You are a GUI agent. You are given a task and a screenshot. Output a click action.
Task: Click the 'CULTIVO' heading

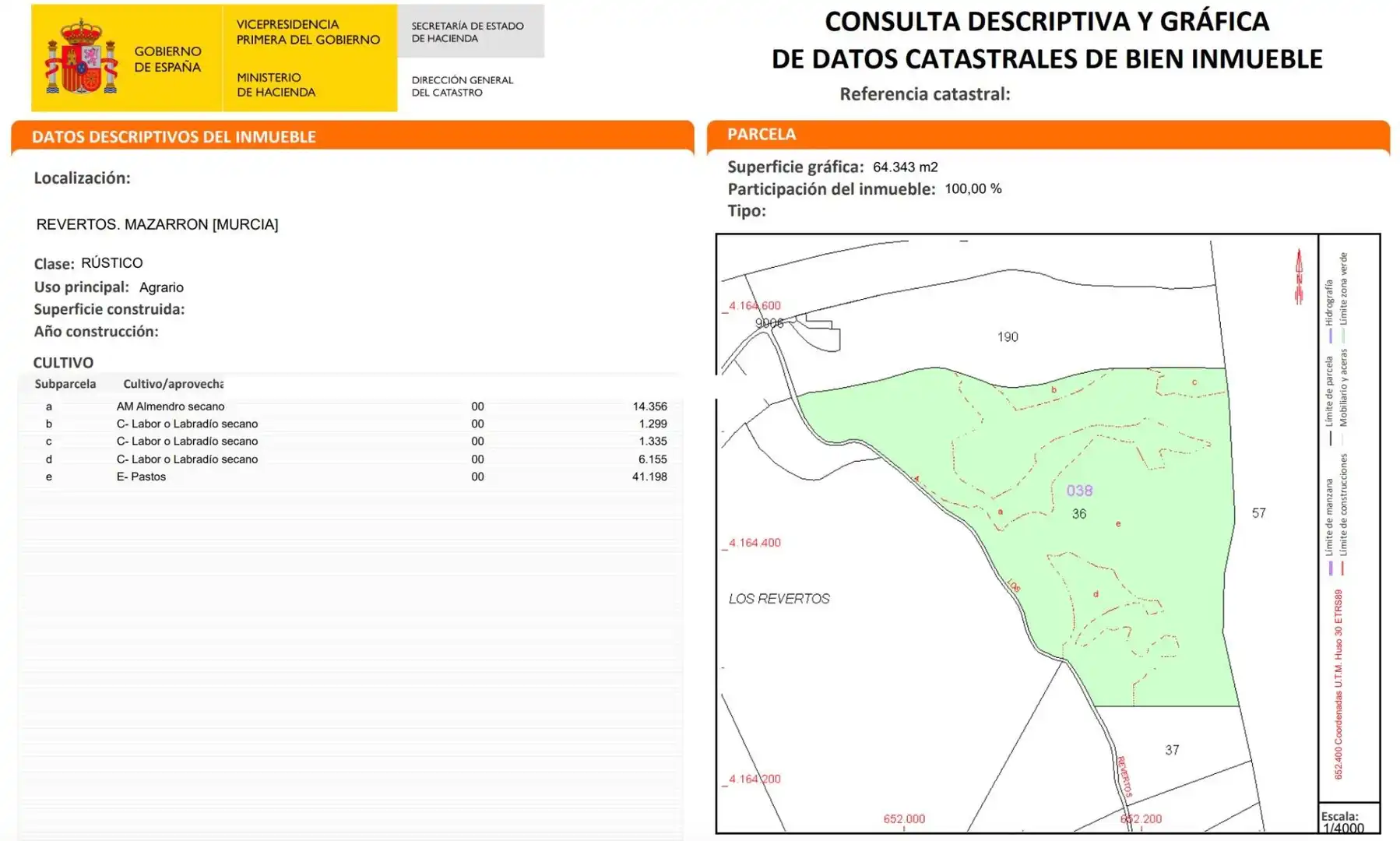tap(63, 362)
